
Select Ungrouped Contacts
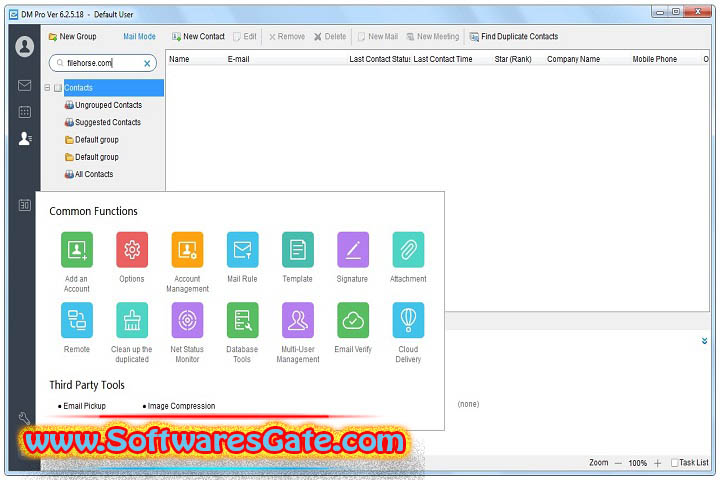103,105
